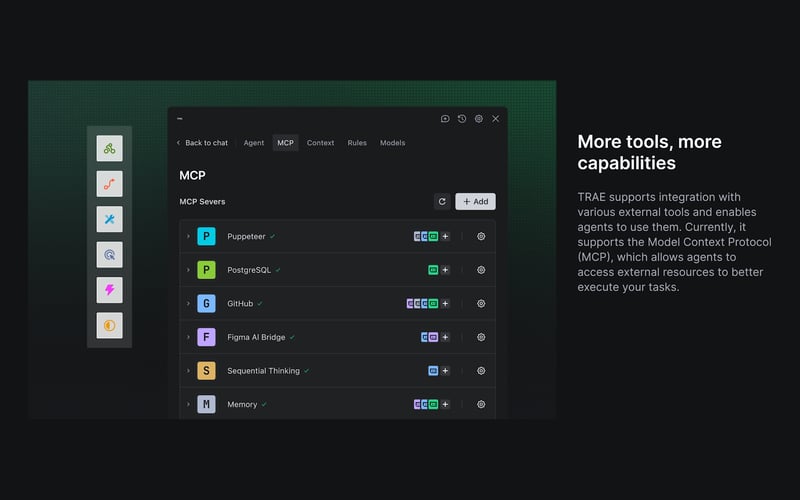Click the purple F avatar for Figma
The width and height of the screenshot is (800, 500).
[206, 337]
